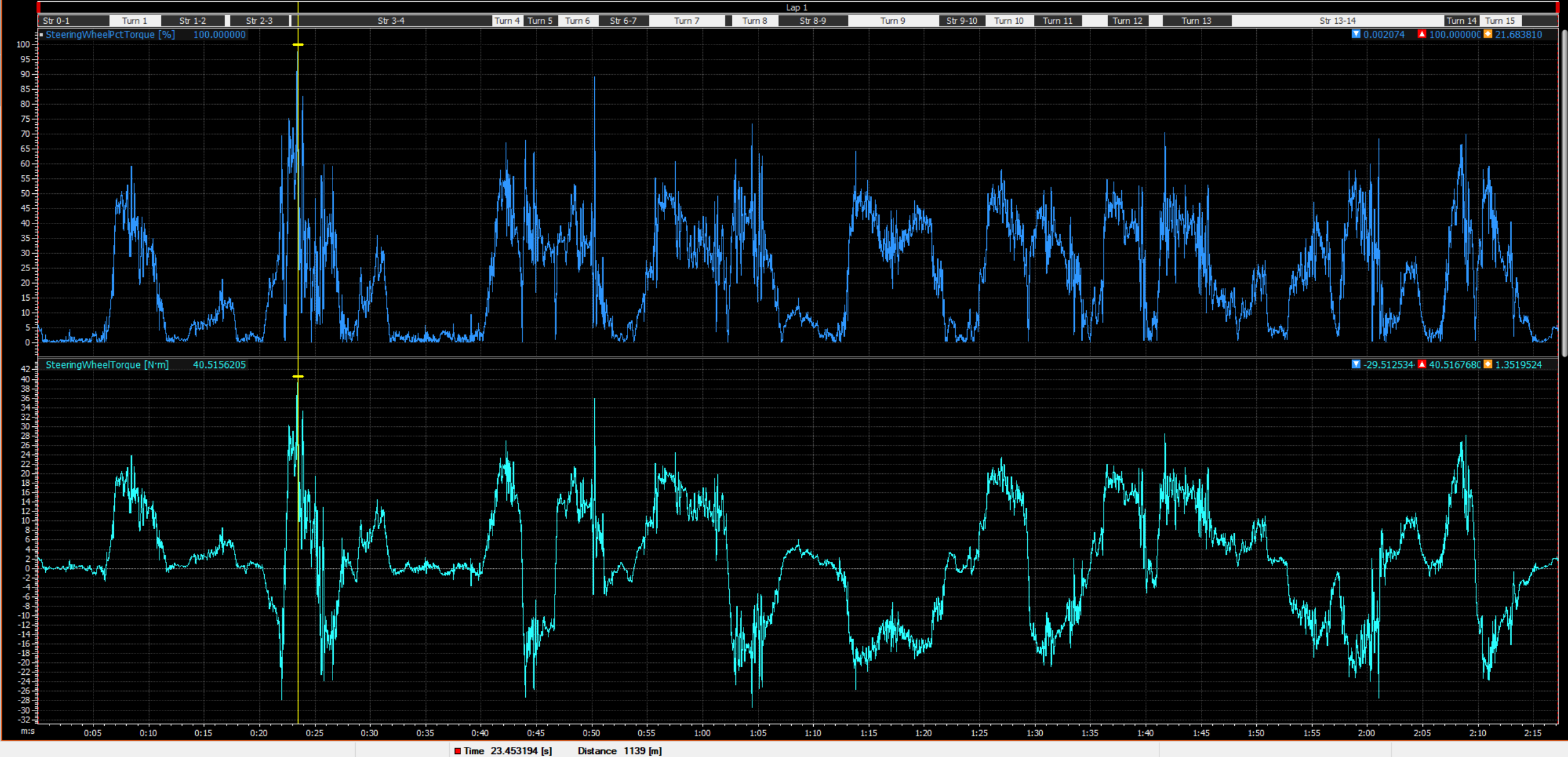Select the Turn 6 track section
The image size is (1568, 757).
[577, 21]
